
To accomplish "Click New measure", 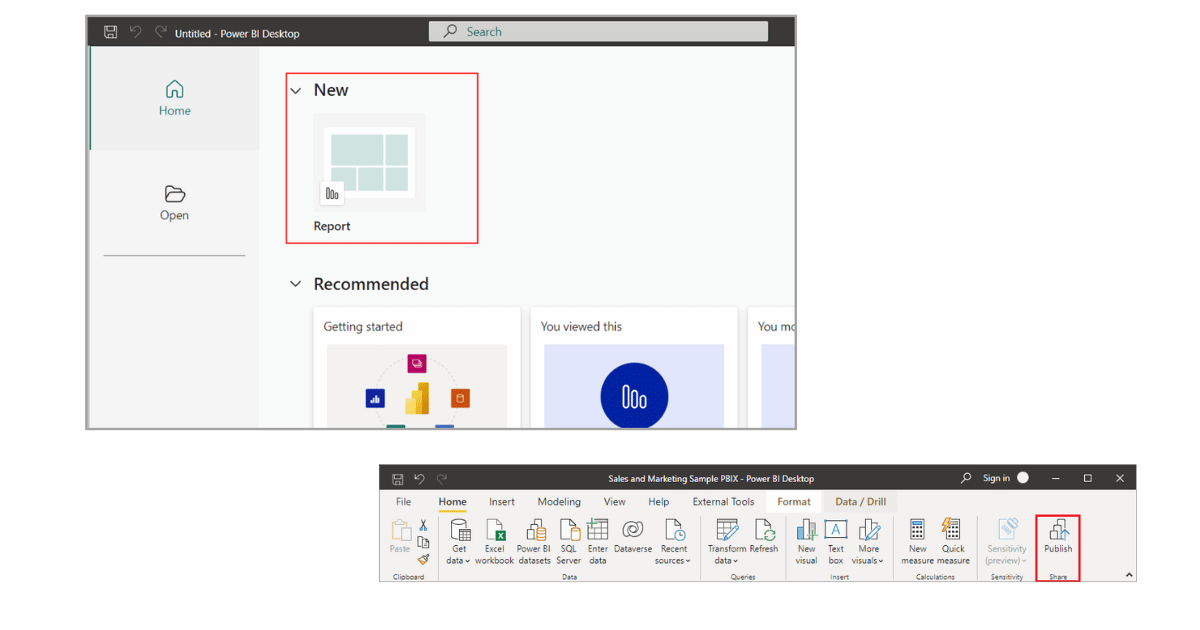I will tap(917, 542).
